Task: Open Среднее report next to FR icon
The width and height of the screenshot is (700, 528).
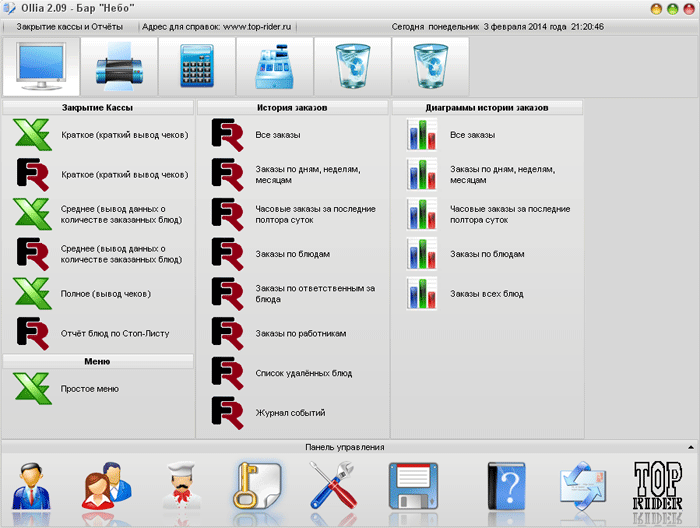Action: click(121, 254)
